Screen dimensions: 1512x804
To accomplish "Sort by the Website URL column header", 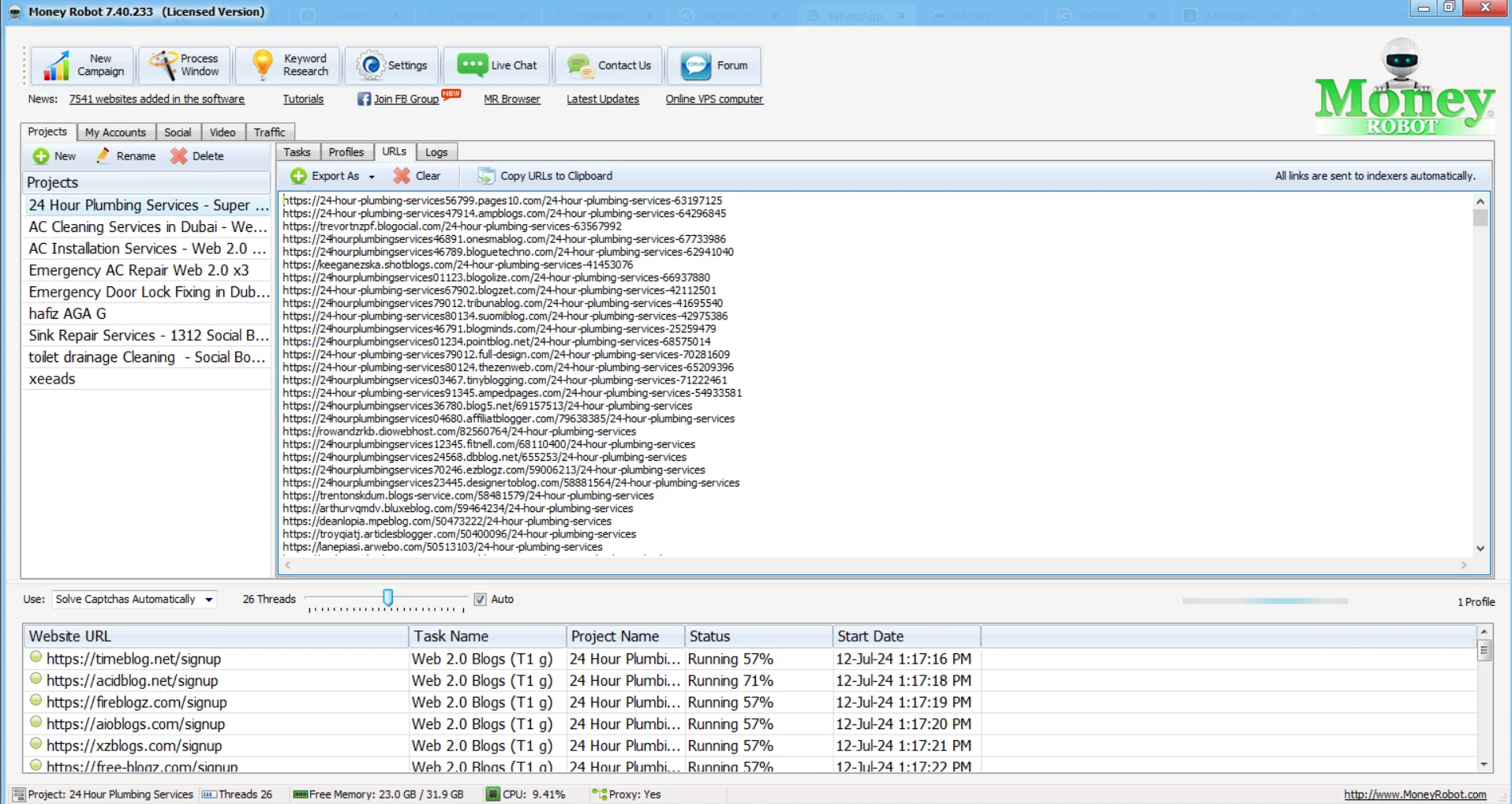I will coord(216,636).
